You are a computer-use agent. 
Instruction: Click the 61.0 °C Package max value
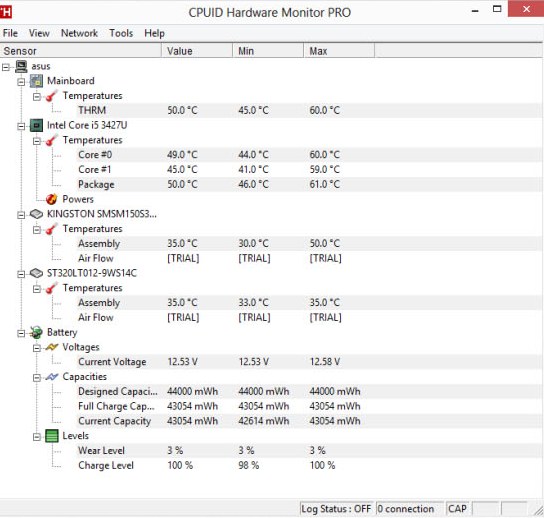pyautogui.click(x=325, y=184)
